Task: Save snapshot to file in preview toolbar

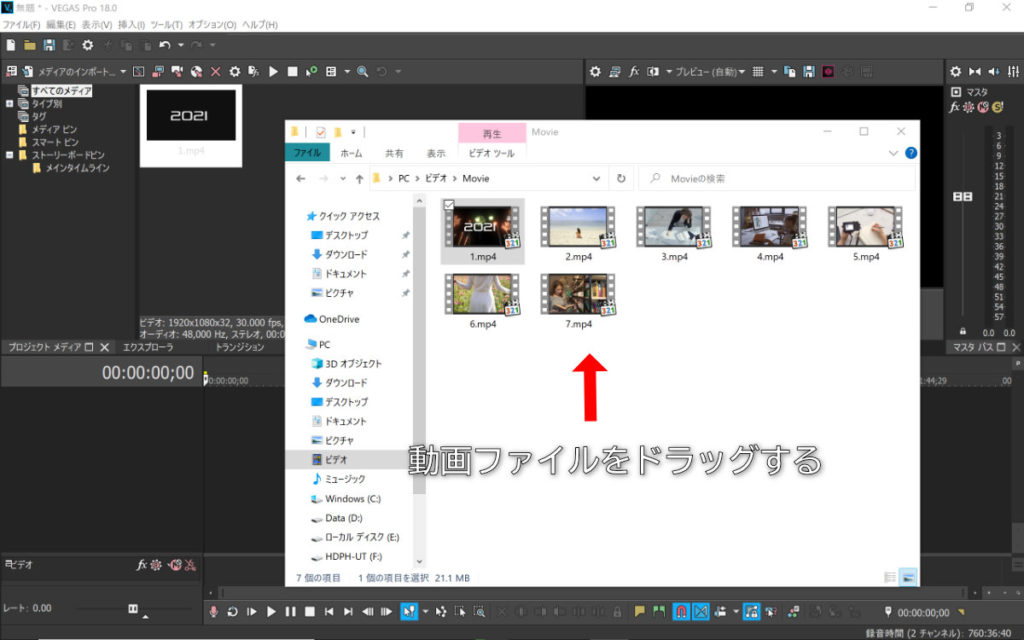Action: (x=808, y=72)
